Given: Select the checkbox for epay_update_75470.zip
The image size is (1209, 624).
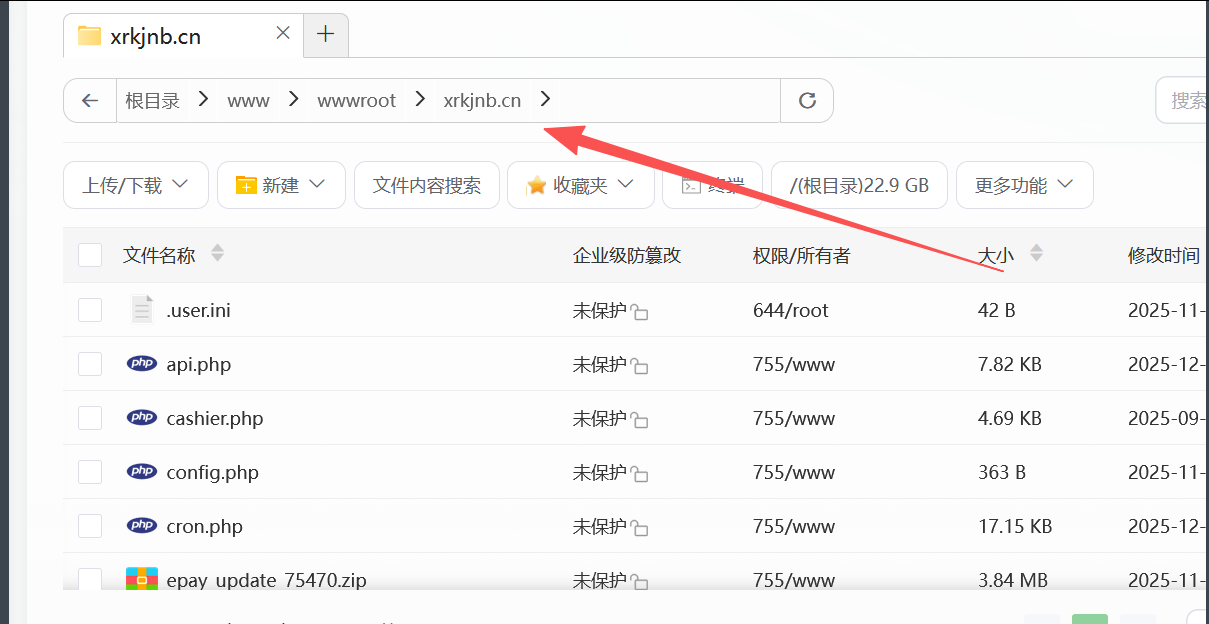Looking at the screenshot, I should (x=90, y=578).
